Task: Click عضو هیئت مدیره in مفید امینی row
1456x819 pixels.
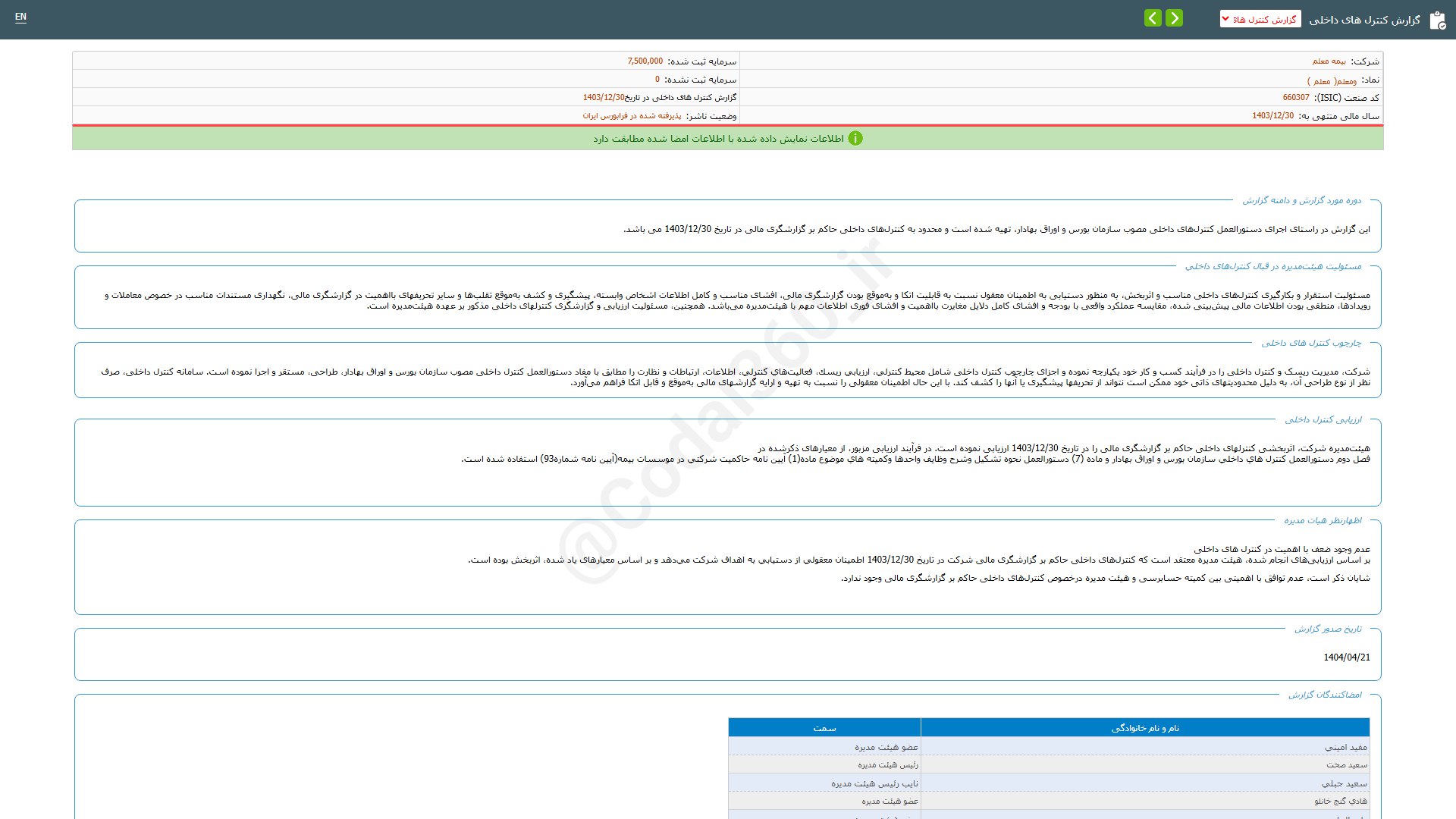Action: pyautogui.click(x=886, y=748)
